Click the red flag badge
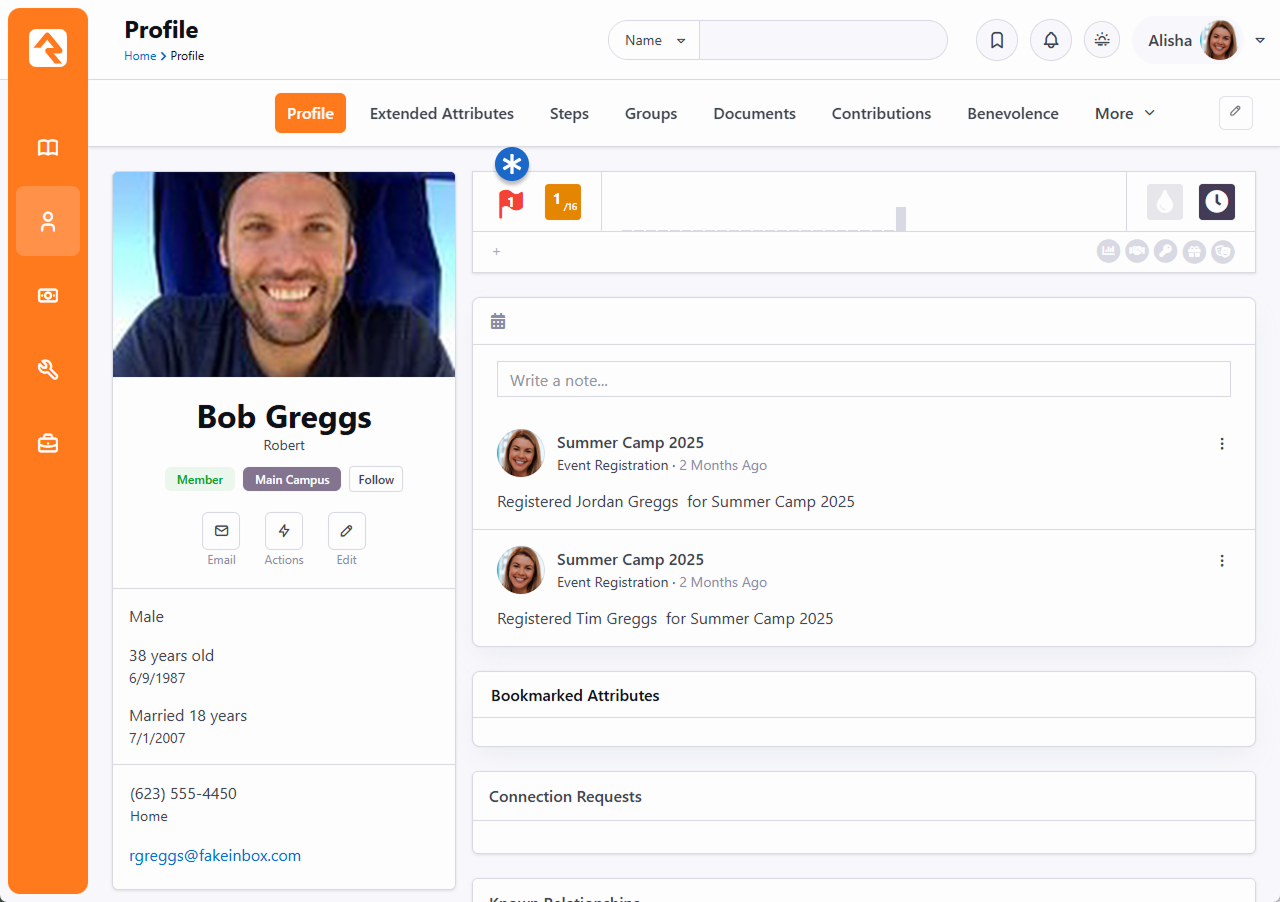Image resolution: width=1280 pixels, height=902 pixels. point(511,203)
